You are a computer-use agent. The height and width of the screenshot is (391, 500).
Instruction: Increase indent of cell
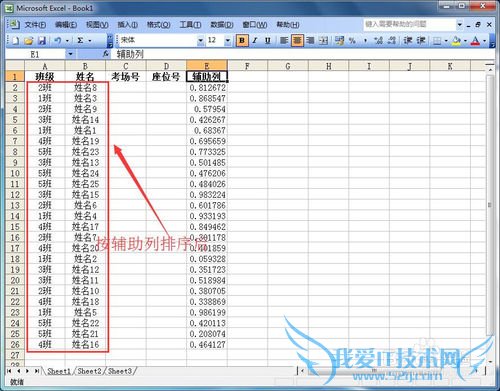click(421, 41)
